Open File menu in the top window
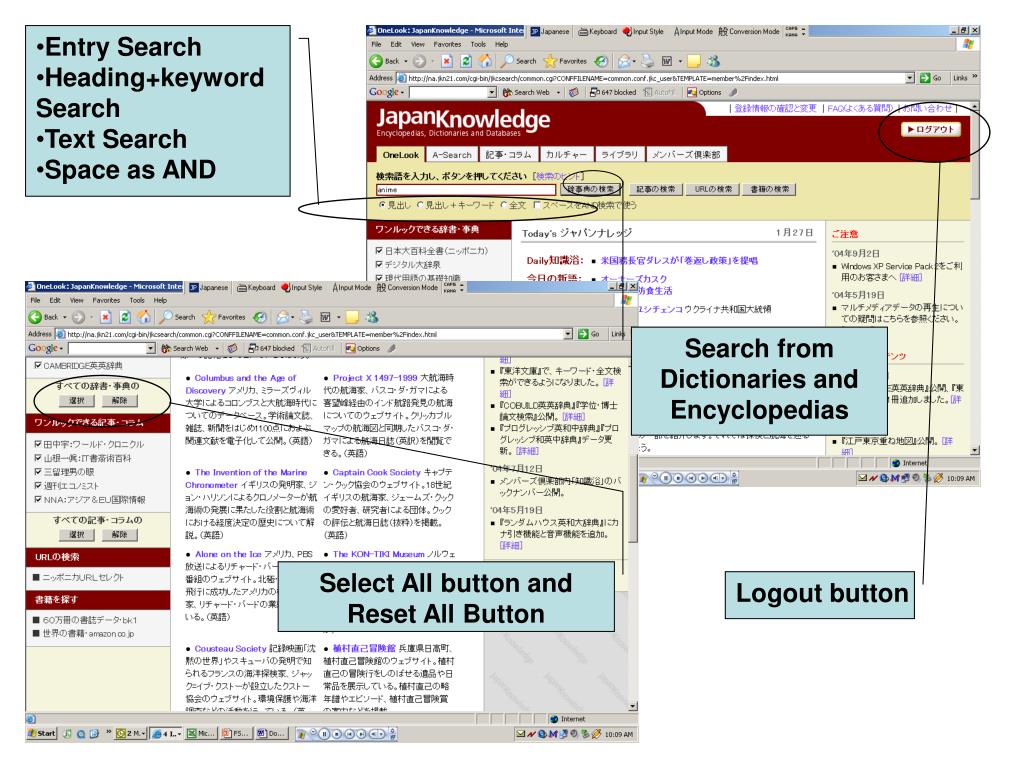1024x768 pixels. [377, 44]
